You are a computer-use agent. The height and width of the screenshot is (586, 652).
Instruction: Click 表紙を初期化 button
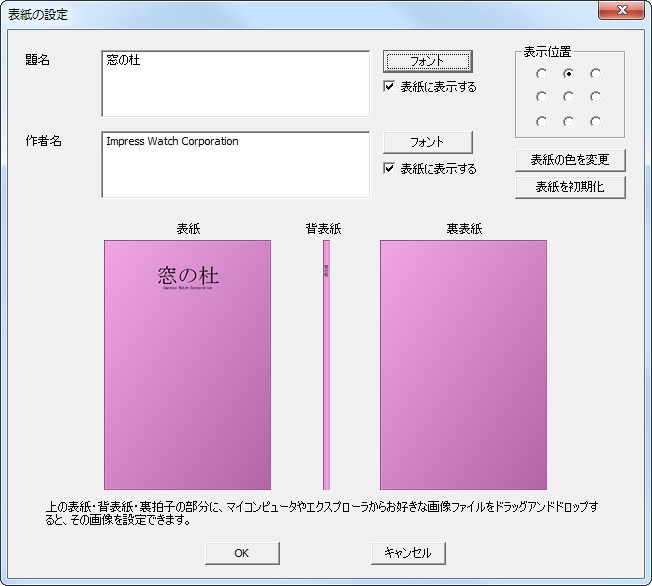click(570, 187)
